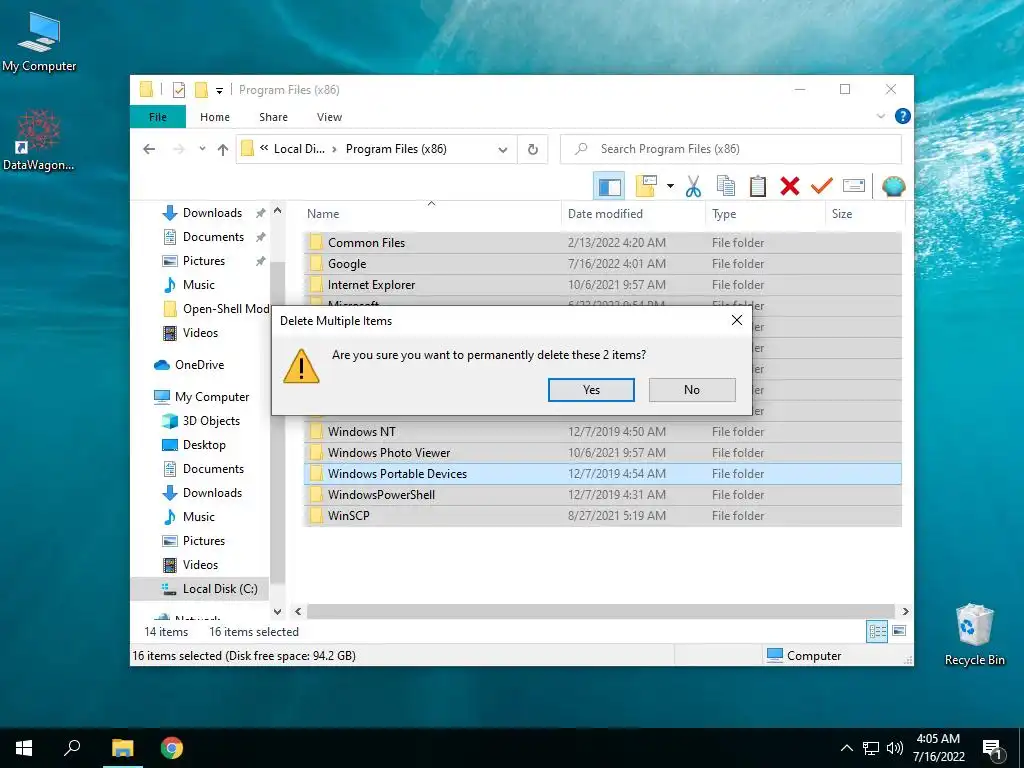
Task: Select the Google folder
Action: (603, 264)
